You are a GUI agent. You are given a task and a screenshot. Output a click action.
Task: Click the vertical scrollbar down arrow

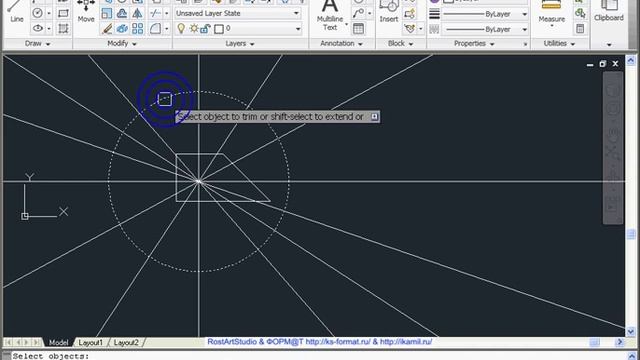[x=631, y=331]
